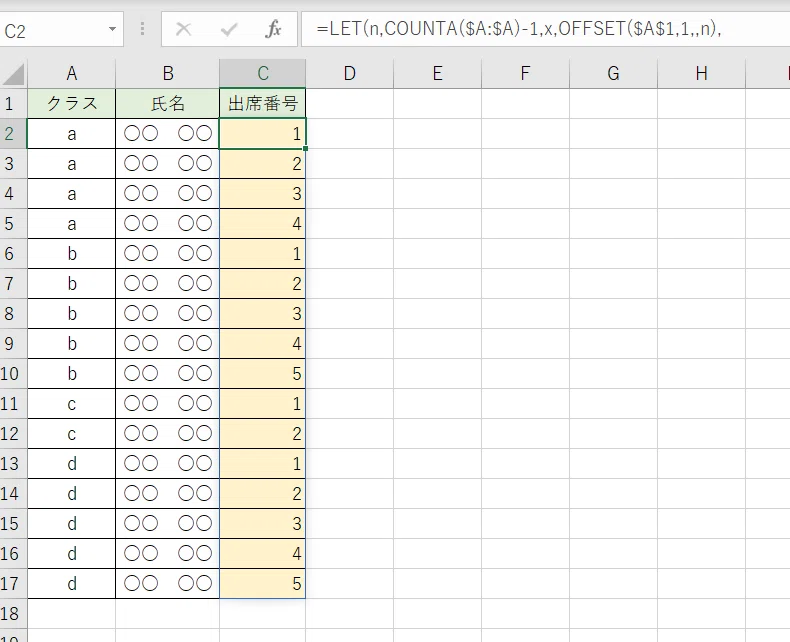790x642 pixels.
Task: Click the 出席番号 header cell
Action: pyautogui.click(x=262, y=104)
